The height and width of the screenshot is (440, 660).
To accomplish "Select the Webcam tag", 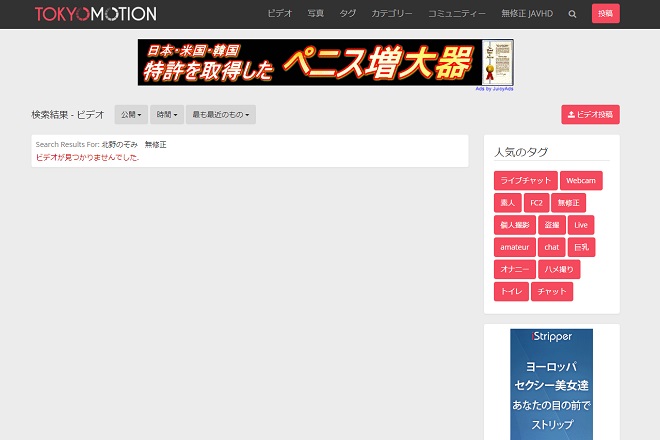I will 581,181.
